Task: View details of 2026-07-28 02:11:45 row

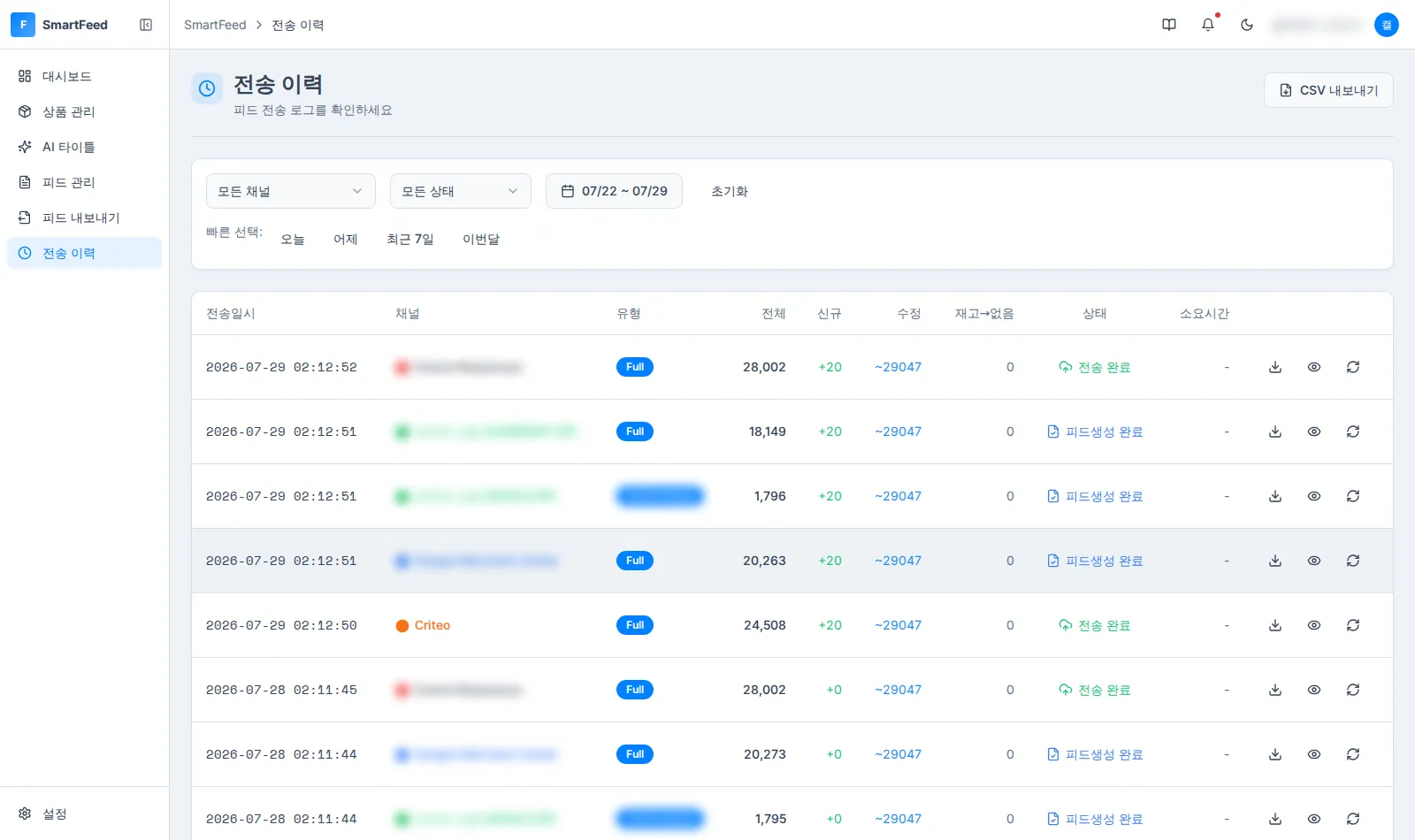Action: (x=1314, y=690)
